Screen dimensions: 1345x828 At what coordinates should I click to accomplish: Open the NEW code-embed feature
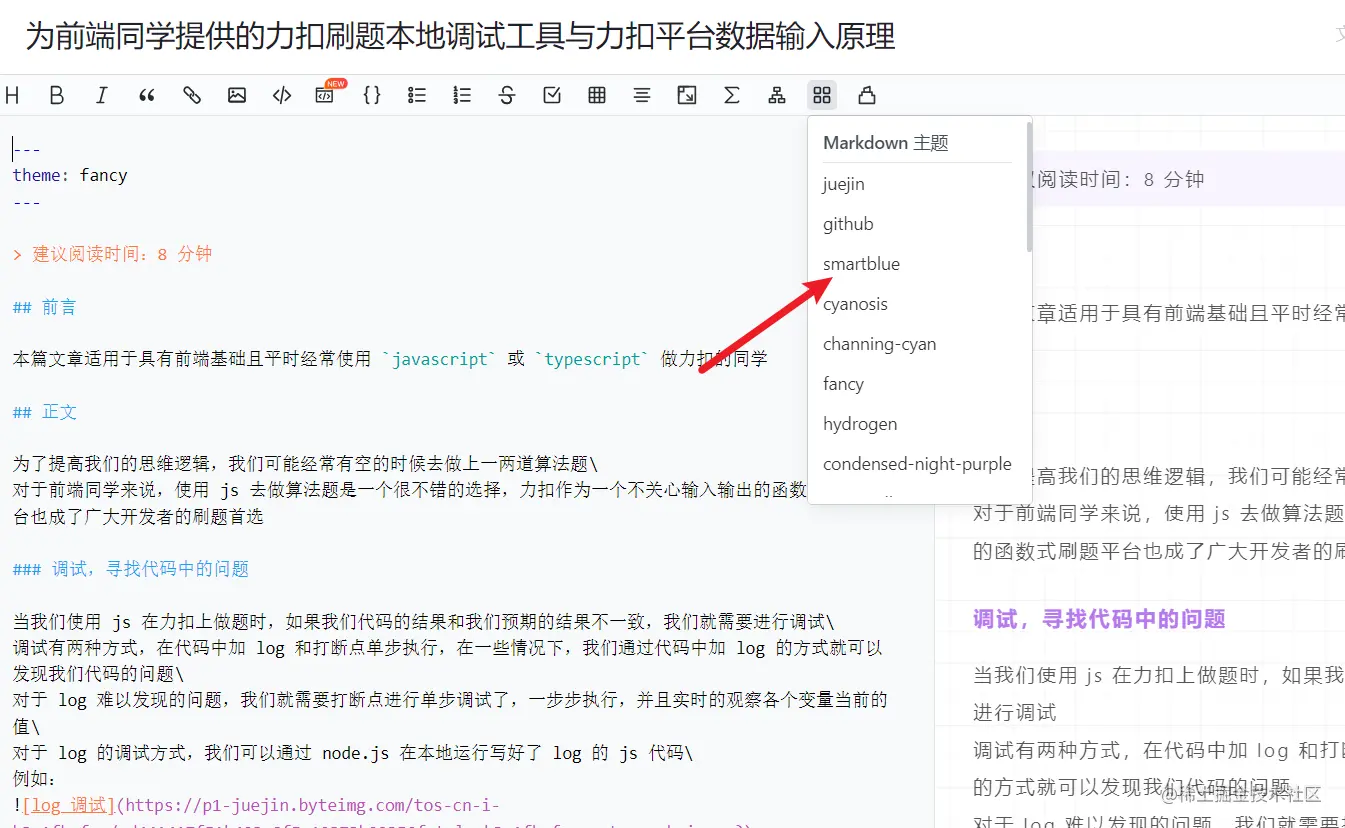click(327, 95)
